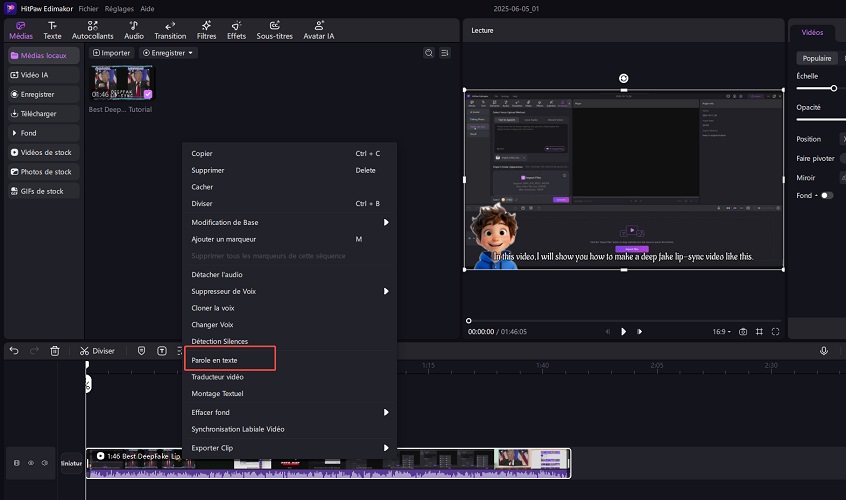This screenshot has width=846, height=500.
Task: Toggle the Fond switch in properties
Action: coord(826,195)
